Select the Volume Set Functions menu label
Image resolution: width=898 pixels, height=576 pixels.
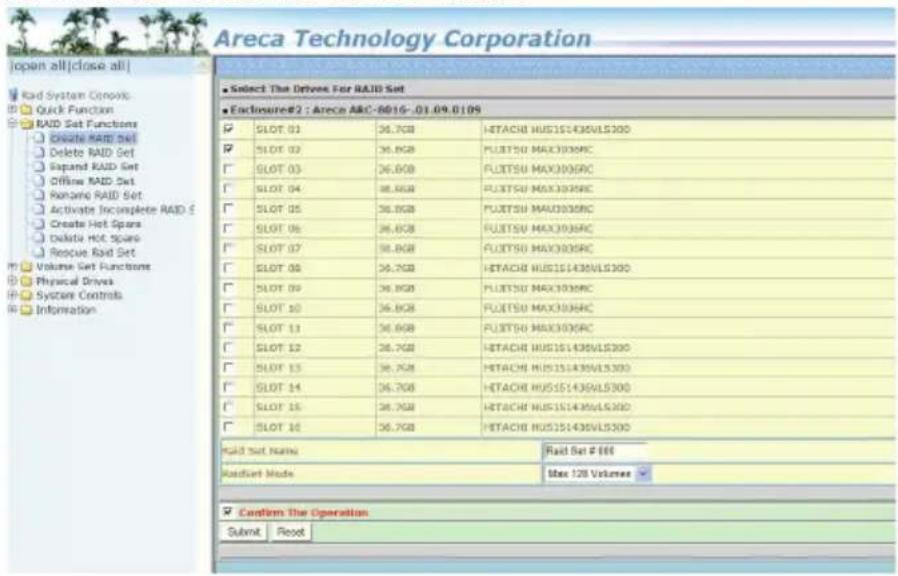[x=93, y=267]
